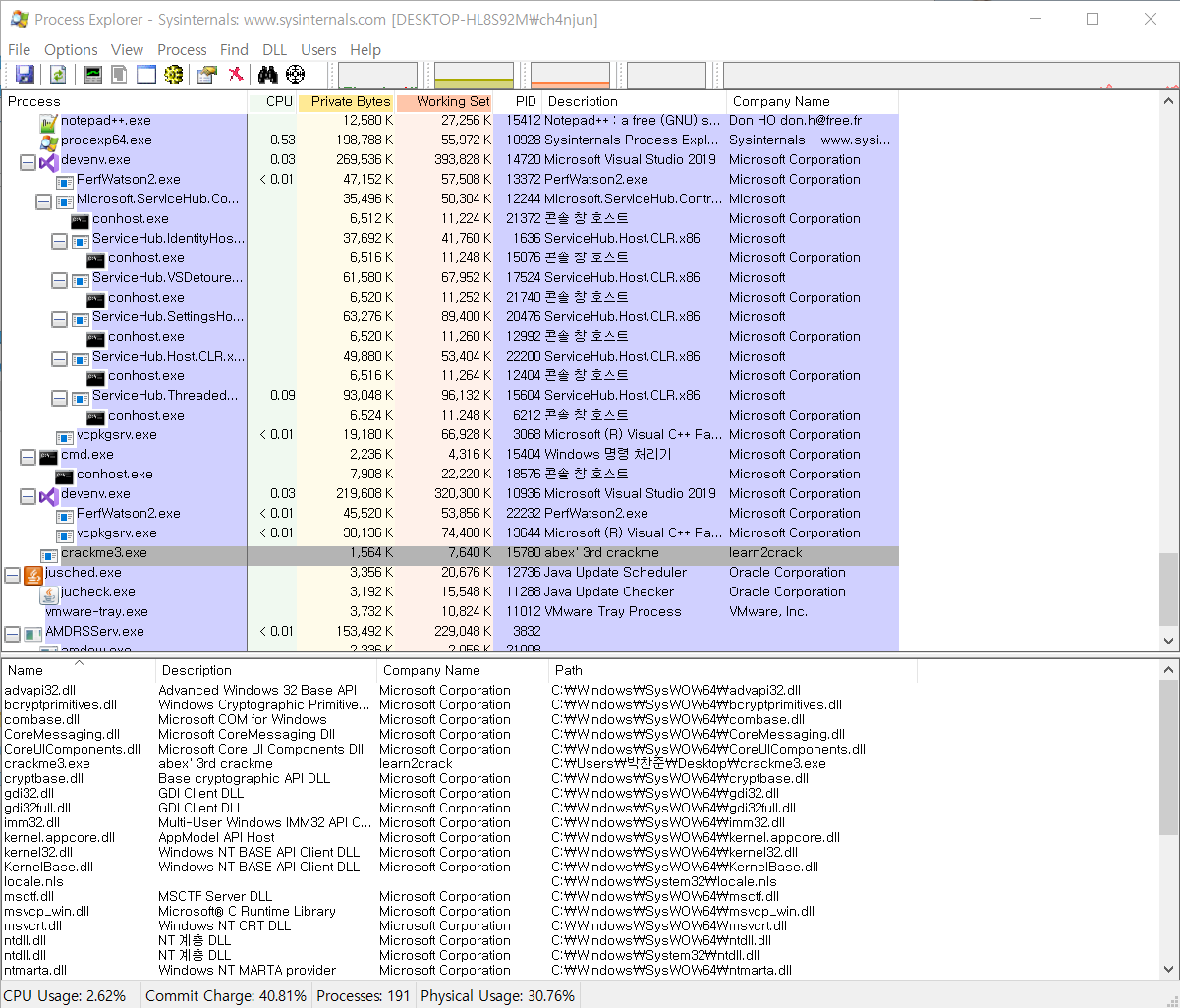The image size is (1180, 1008).
Task: Click the binoculars Find Handle icon
Action: click(x=268, y=75)
